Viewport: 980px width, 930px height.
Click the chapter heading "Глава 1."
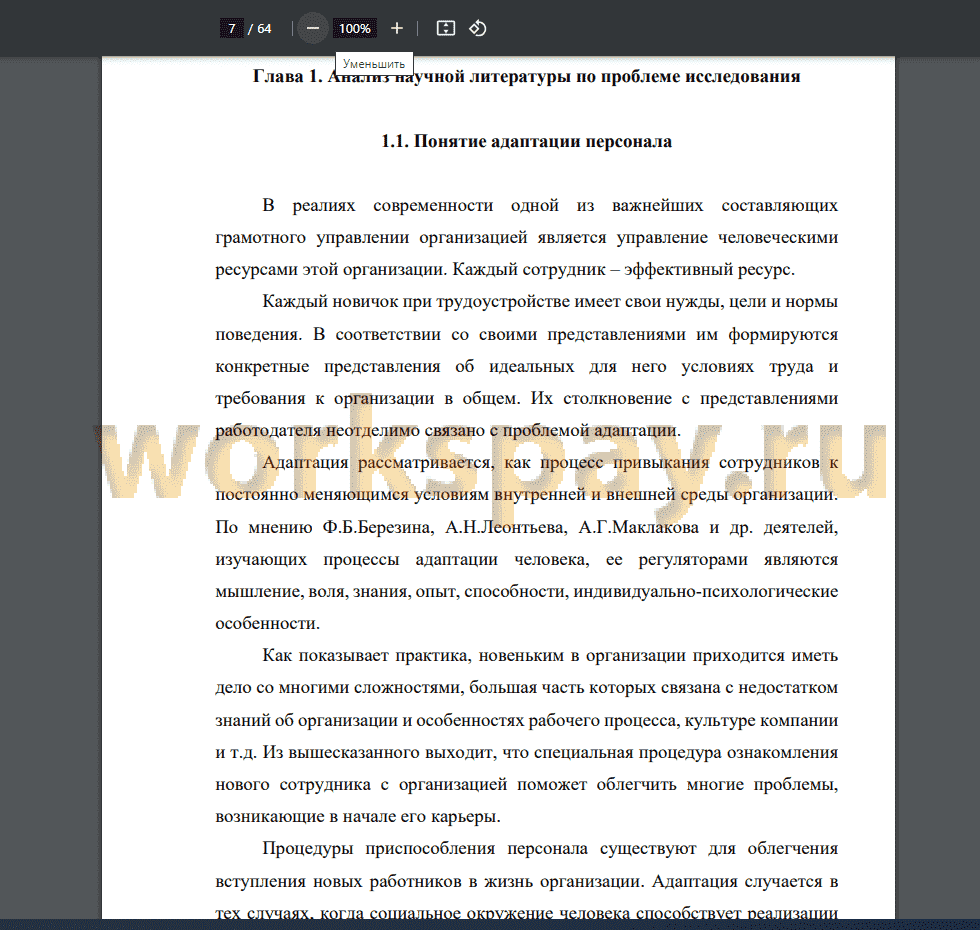(288, 76)
